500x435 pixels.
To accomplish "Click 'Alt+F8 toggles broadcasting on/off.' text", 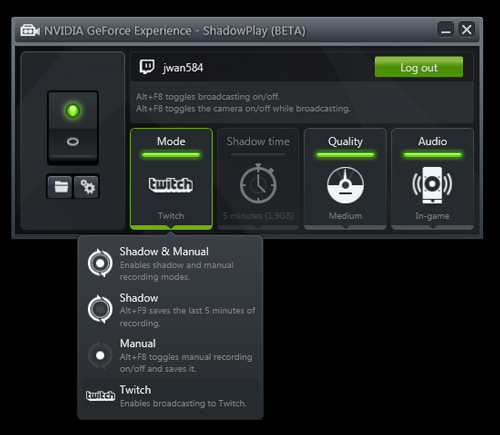I will coord(208,97).
